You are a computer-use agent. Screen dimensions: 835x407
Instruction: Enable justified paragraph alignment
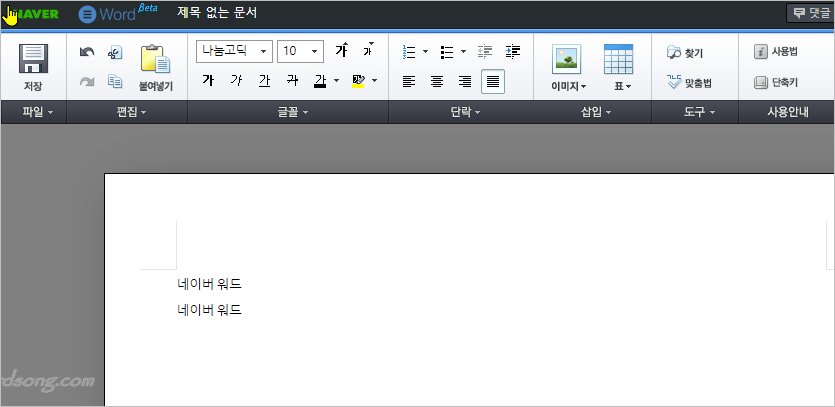tap(492, 81)
